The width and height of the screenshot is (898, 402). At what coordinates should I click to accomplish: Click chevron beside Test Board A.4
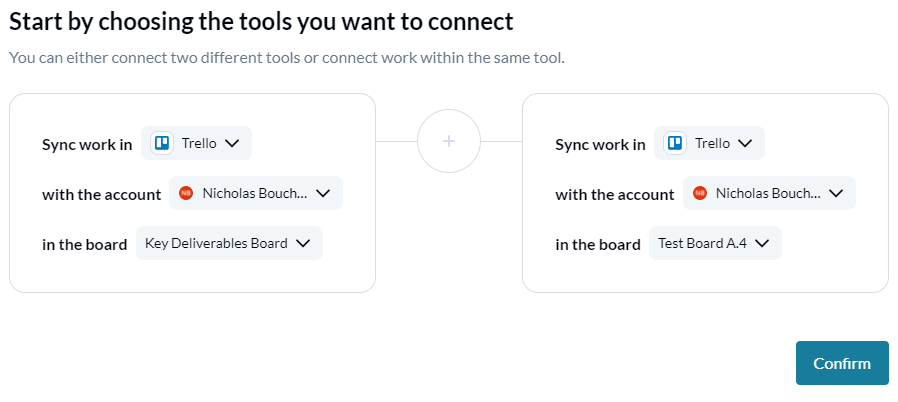tap(762, 243)
